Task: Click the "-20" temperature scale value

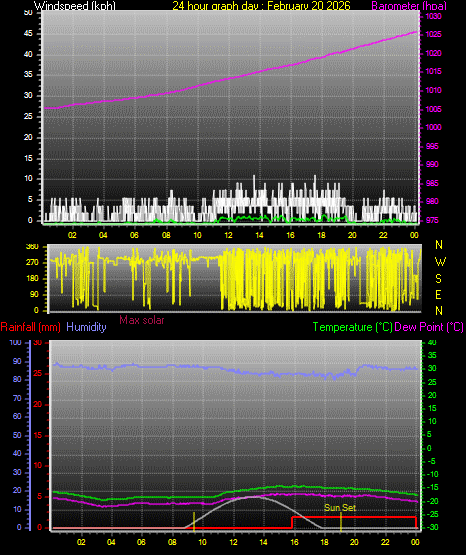Action: click(432, 501)
